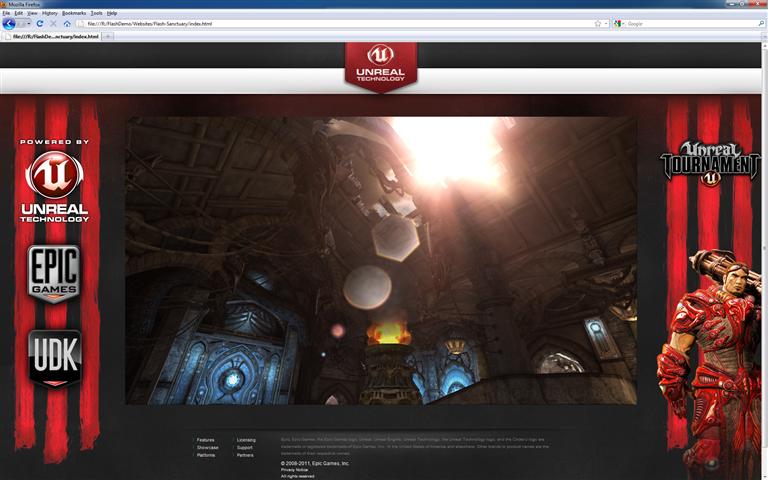Open the address bar history dropdown
Screen dimensions: 768x480
click(606, 23)
